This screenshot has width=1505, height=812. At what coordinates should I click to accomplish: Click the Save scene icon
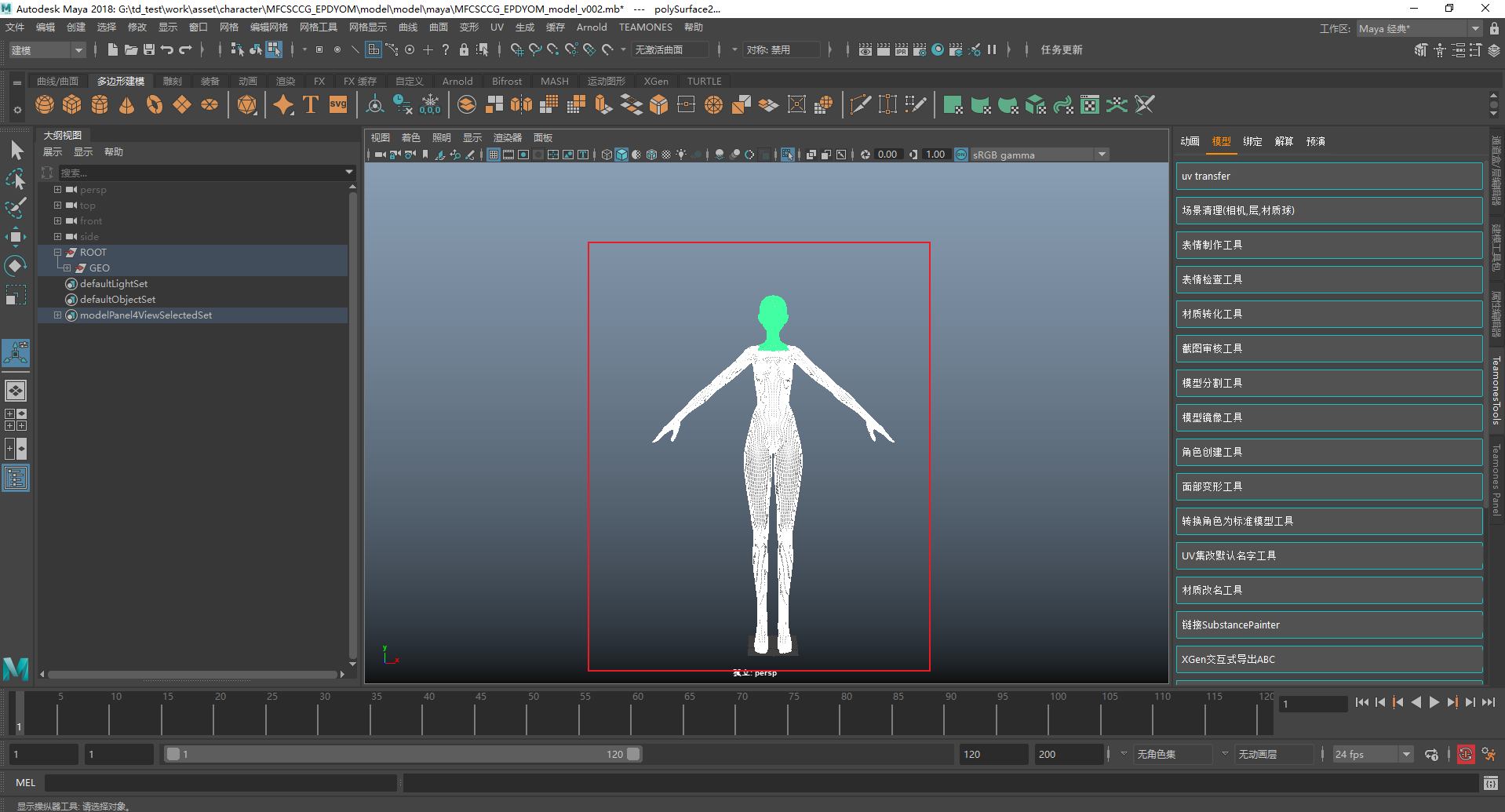149,50
